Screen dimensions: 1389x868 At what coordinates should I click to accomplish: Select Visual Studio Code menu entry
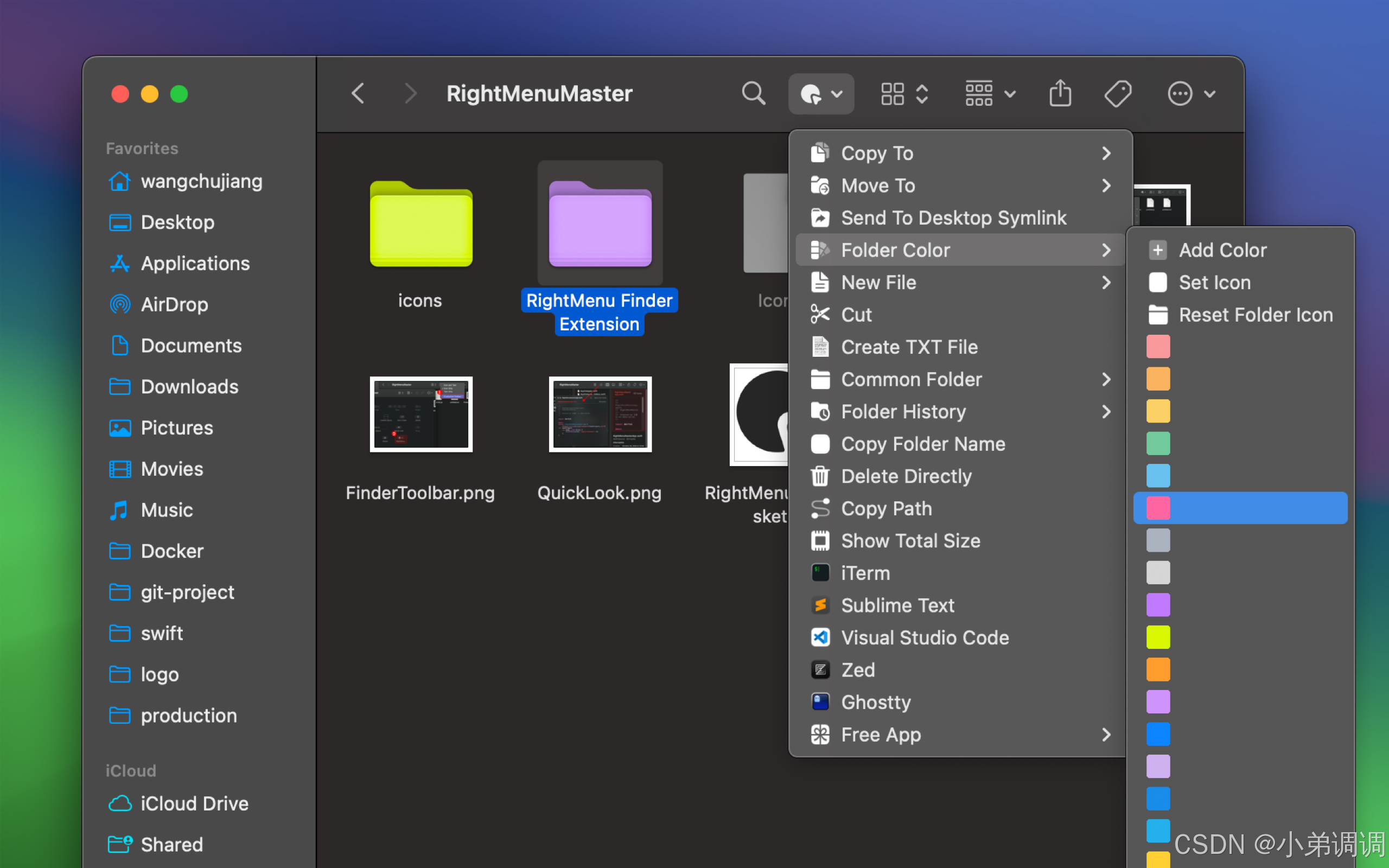924,638
